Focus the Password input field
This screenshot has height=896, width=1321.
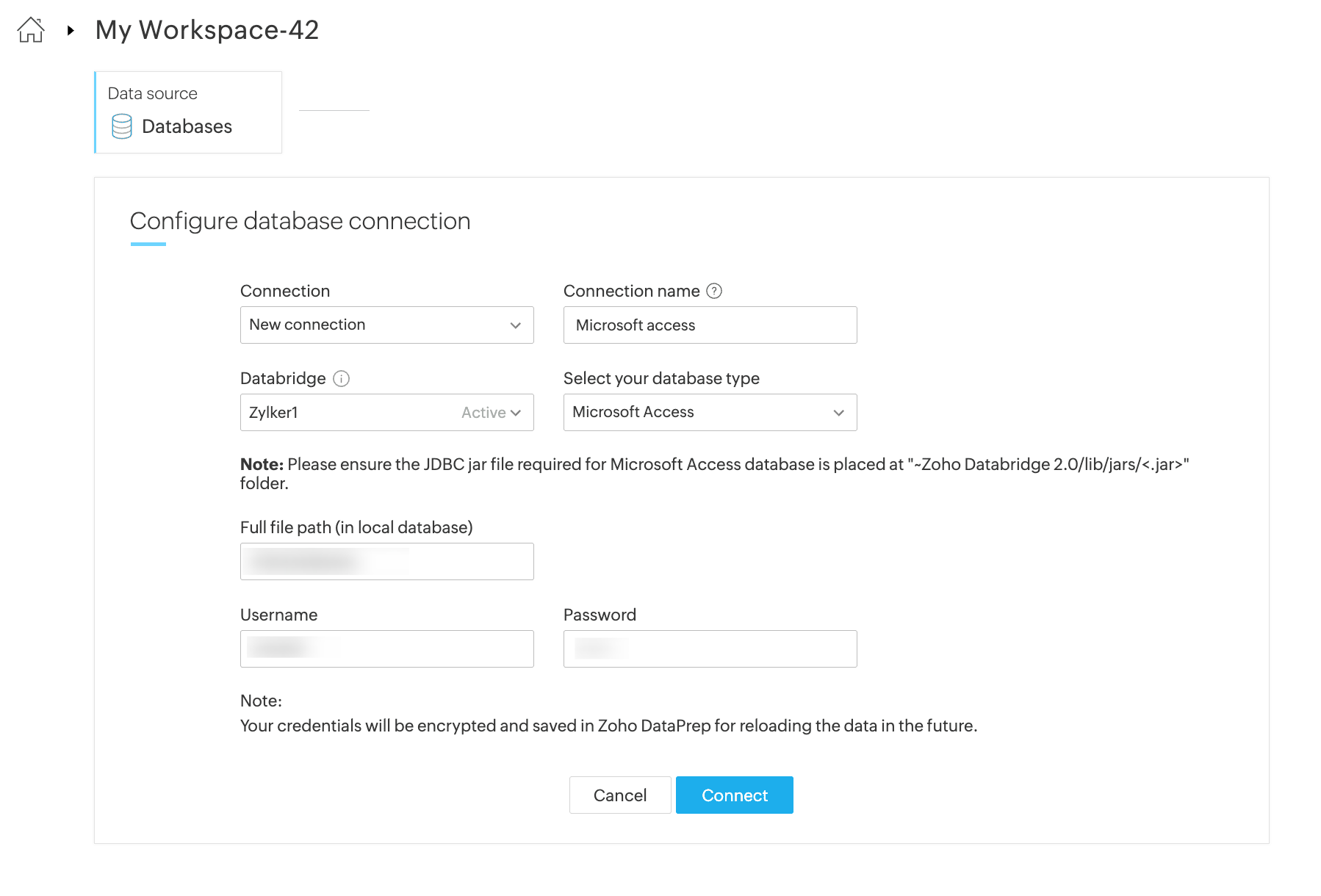tap(710, 648)
